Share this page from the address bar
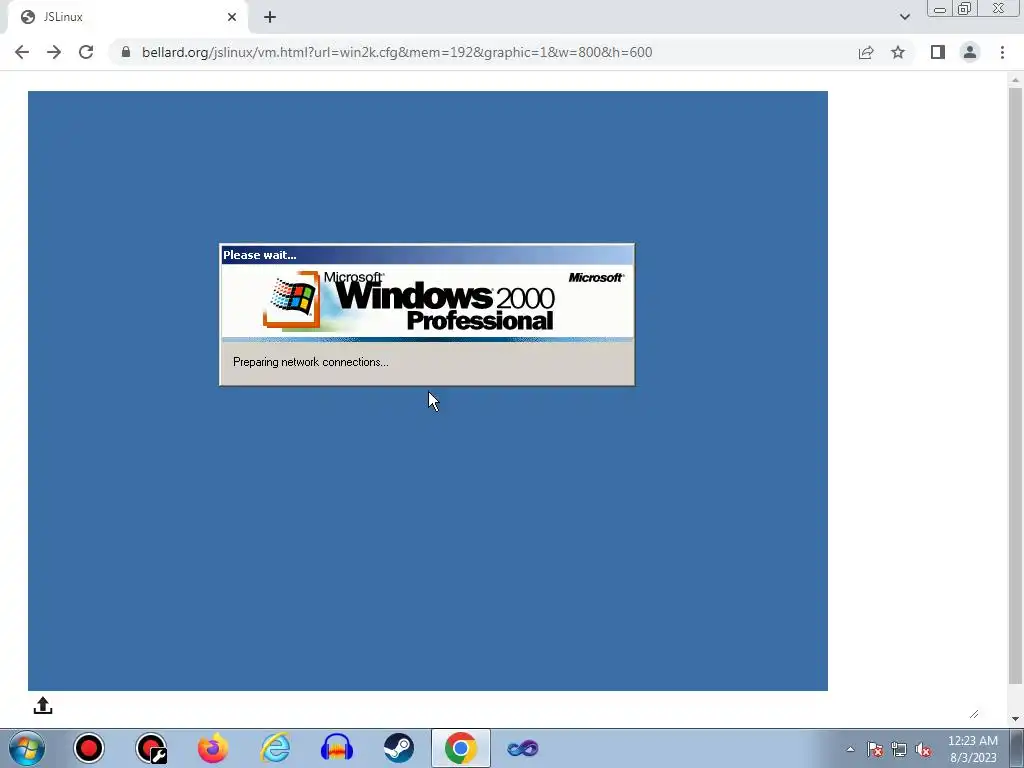The image size is (1024, 768). point(866,52)
